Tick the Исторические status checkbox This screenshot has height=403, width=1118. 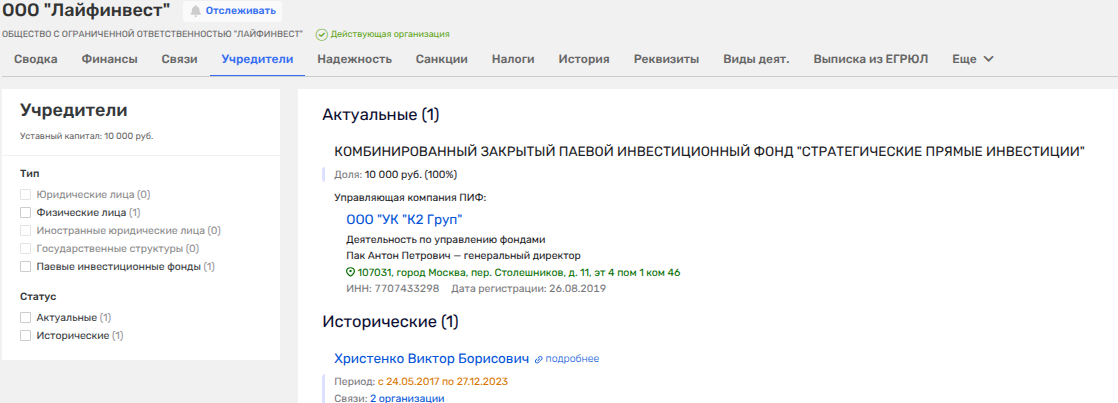26,335
